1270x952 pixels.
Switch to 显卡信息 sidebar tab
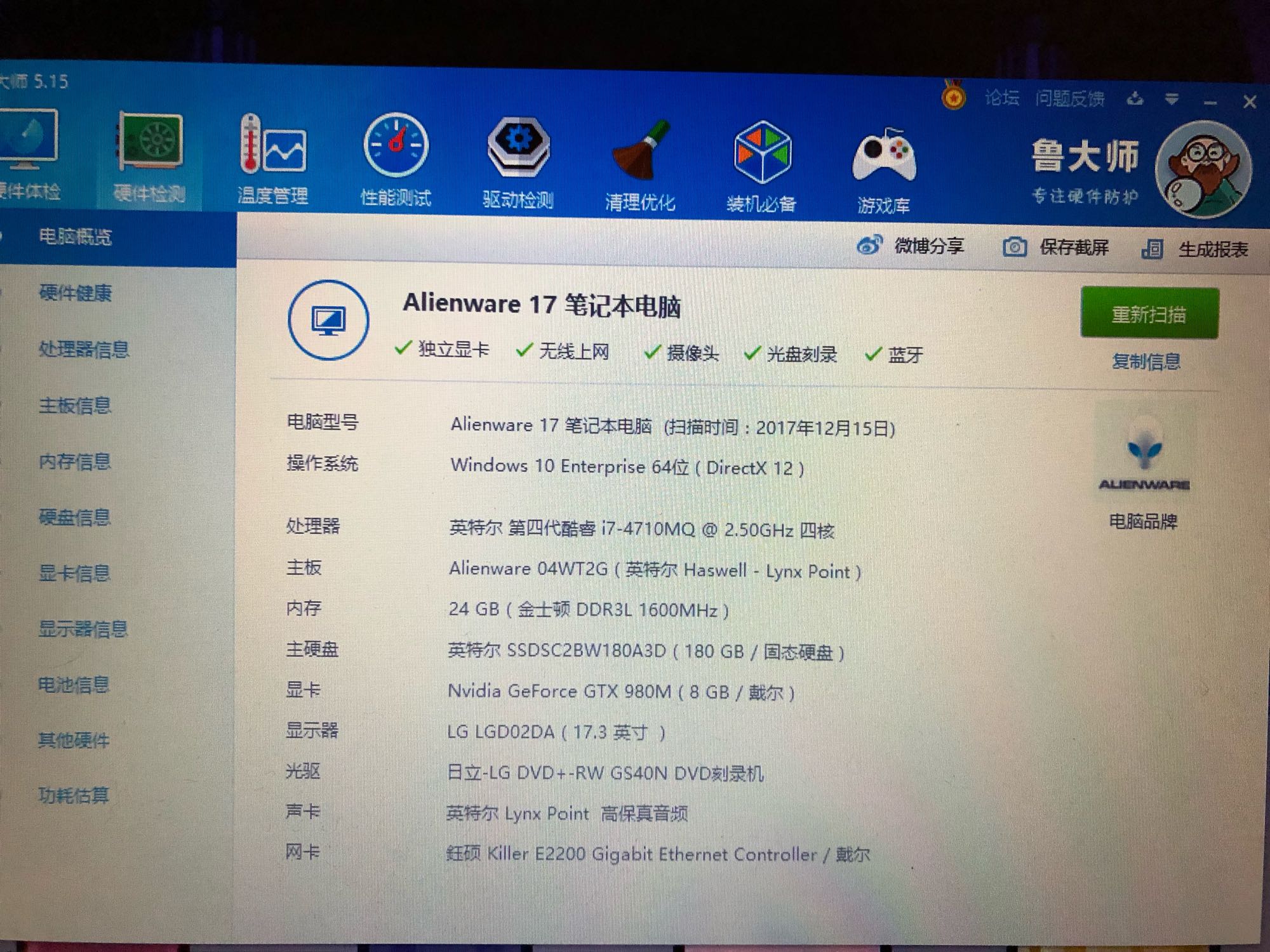click(x=74, y=573)
